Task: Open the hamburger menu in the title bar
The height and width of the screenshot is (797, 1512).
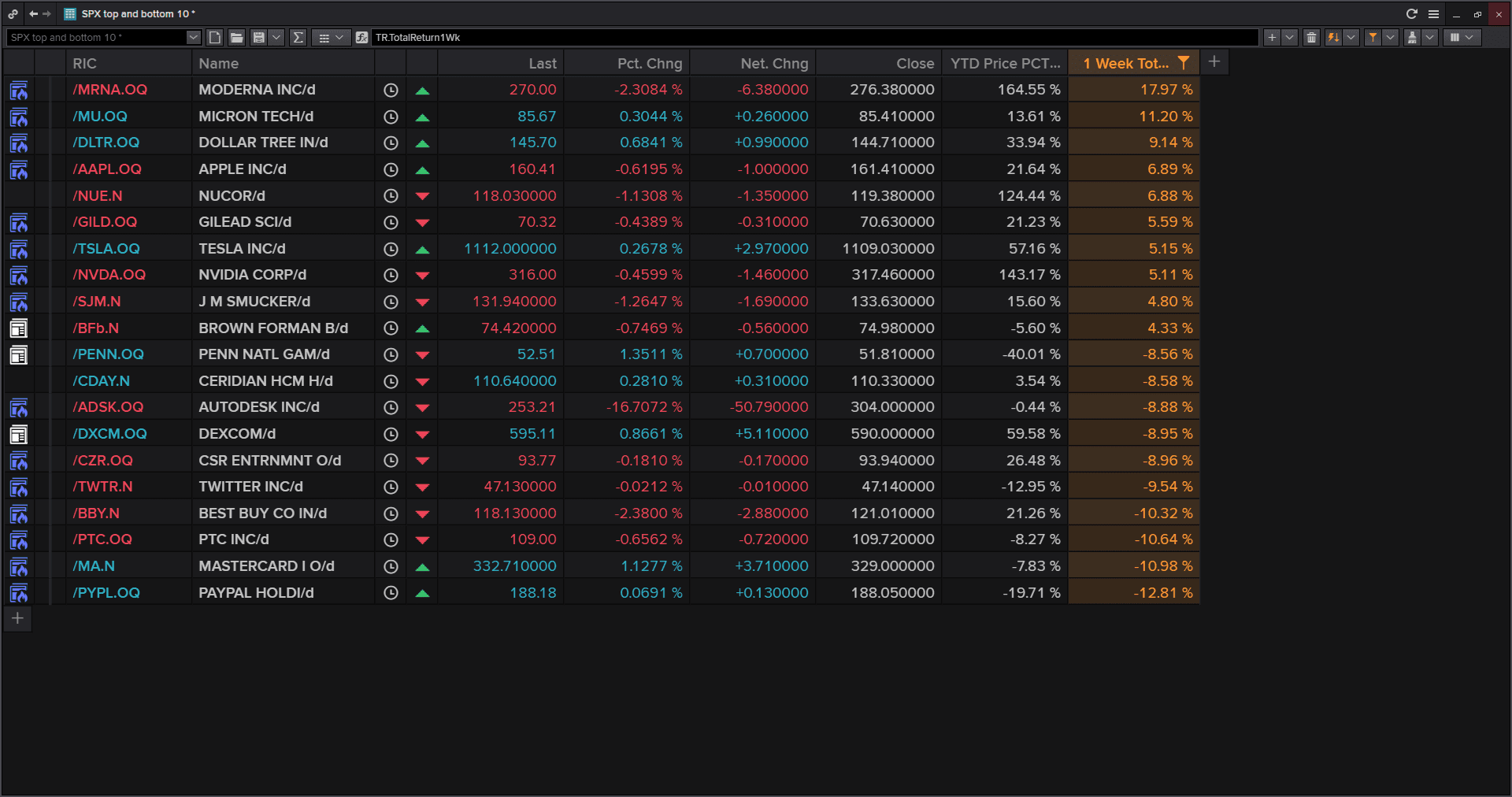Action: [x=1433, y=13]
